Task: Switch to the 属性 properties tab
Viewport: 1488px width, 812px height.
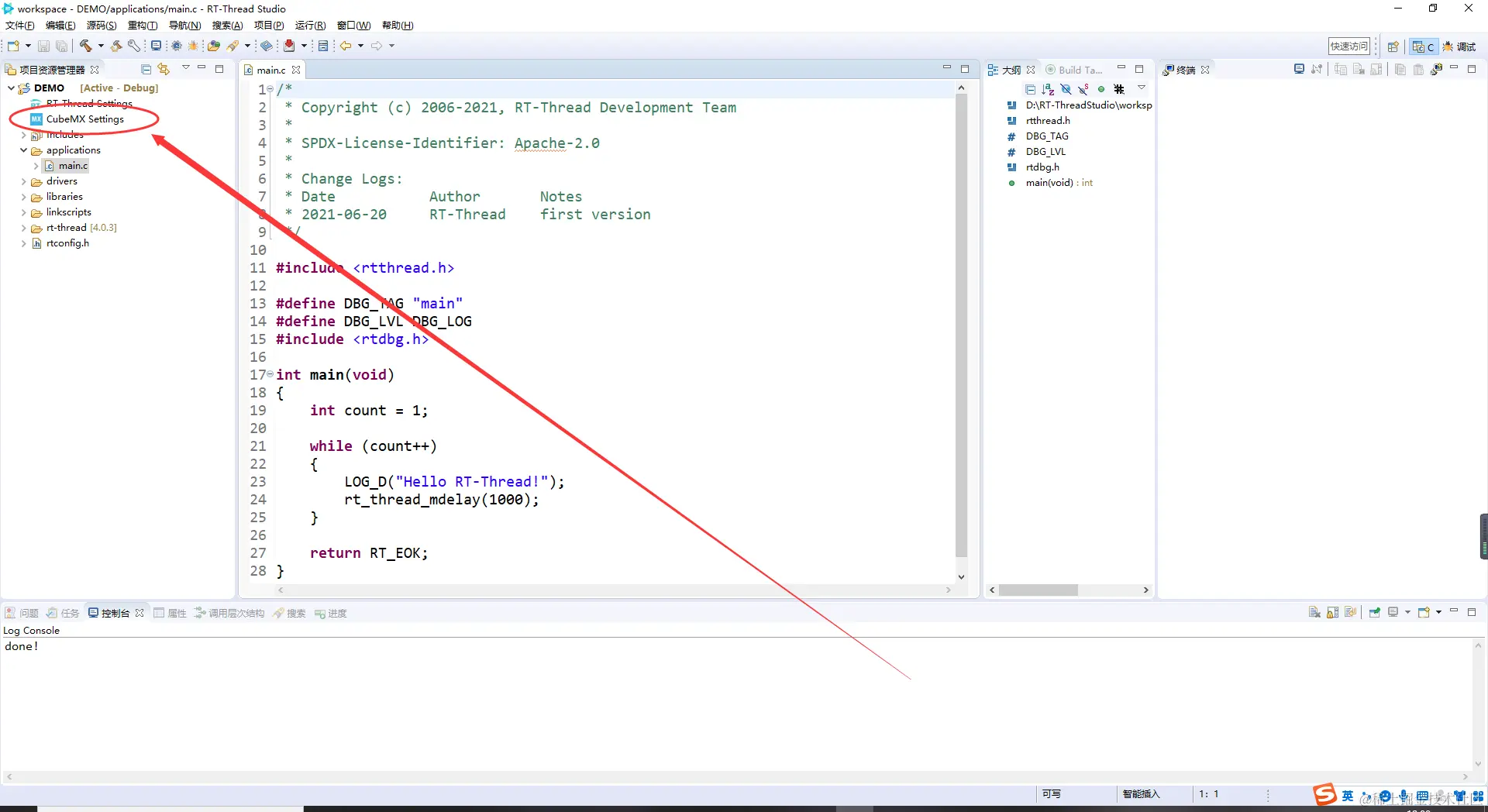Action: (x=170, y=613)
